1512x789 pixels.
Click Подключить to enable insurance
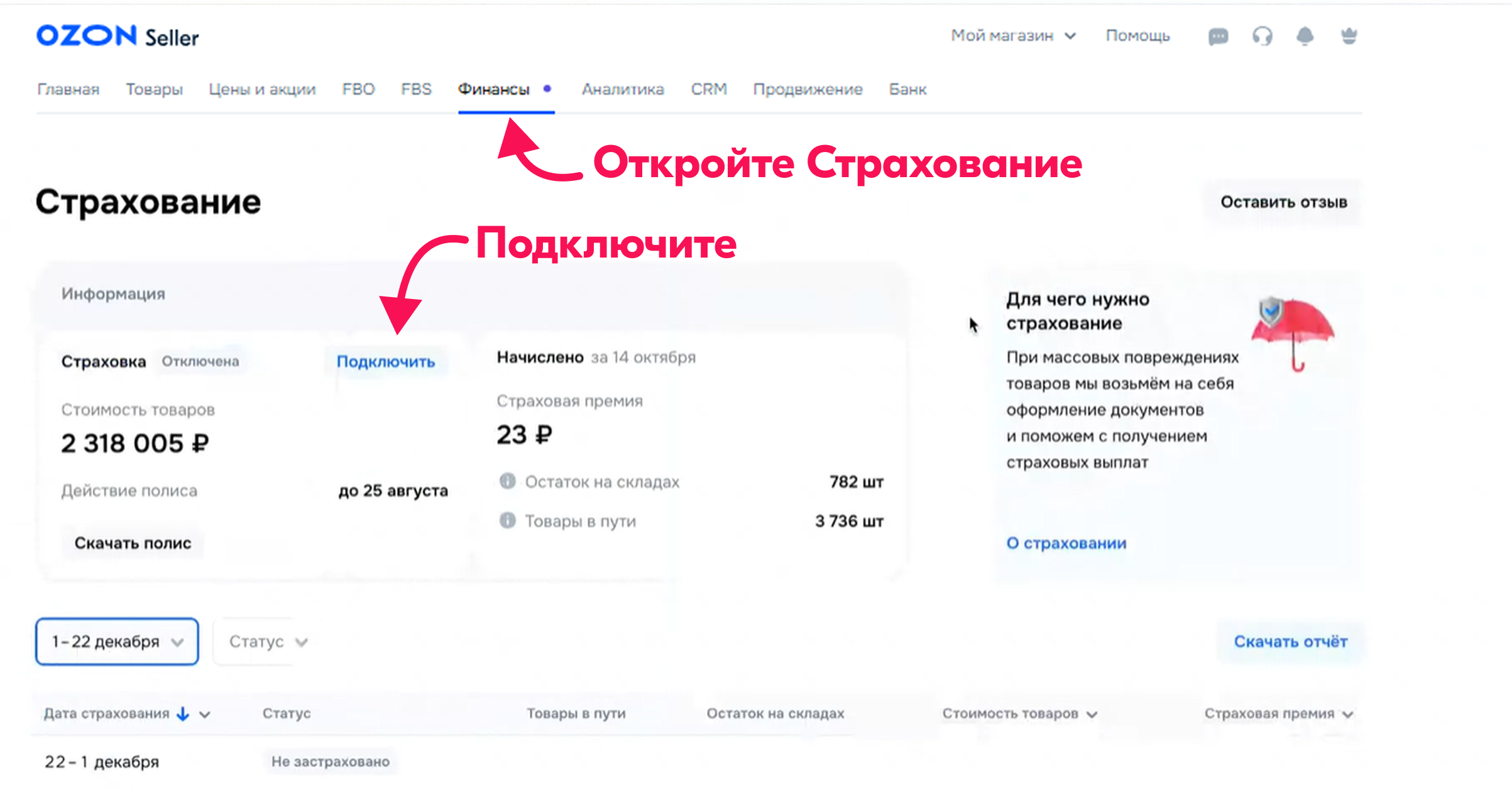click(x=386, y=362)
